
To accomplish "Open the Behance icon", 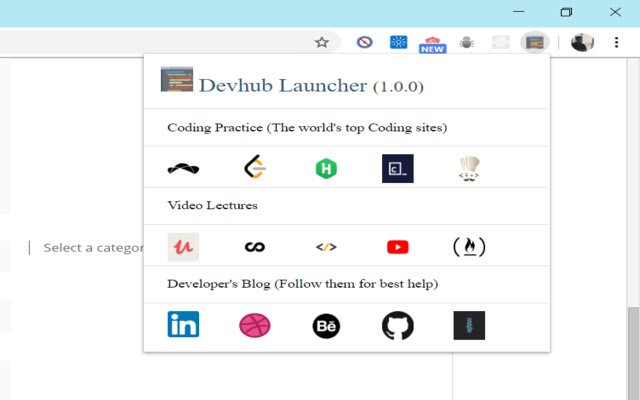I will (x=326, y=326).
